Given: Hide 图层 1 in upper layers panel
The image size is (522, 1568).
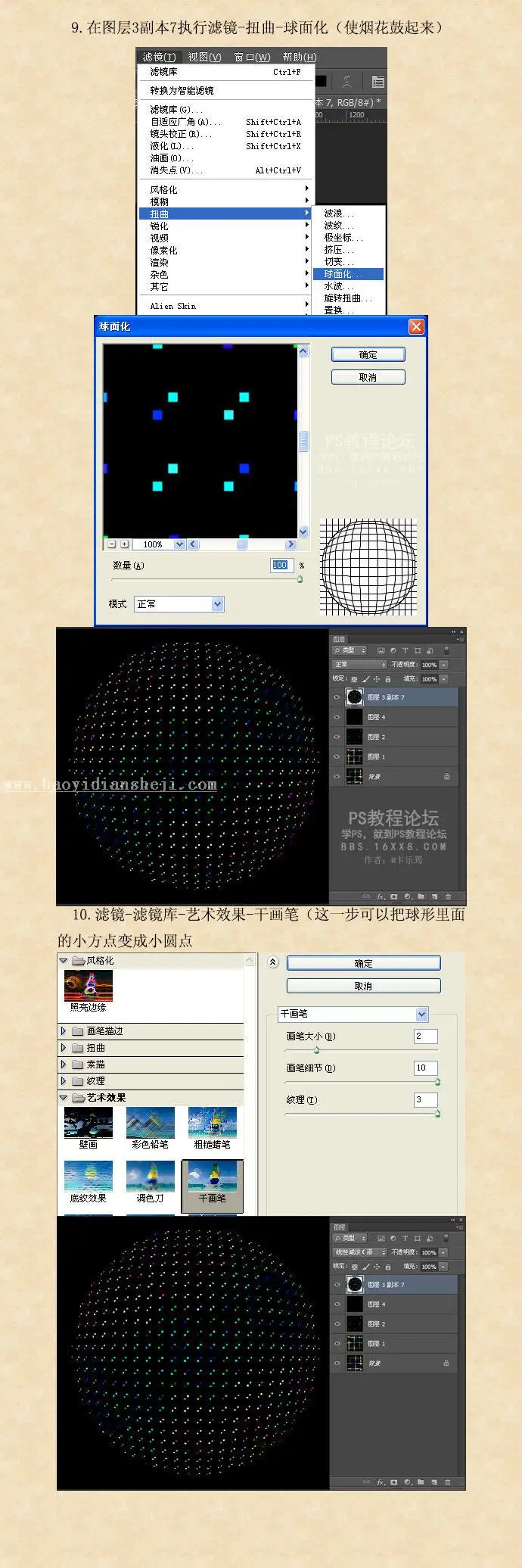Looking at the screenshot, I should coord(337,756).
